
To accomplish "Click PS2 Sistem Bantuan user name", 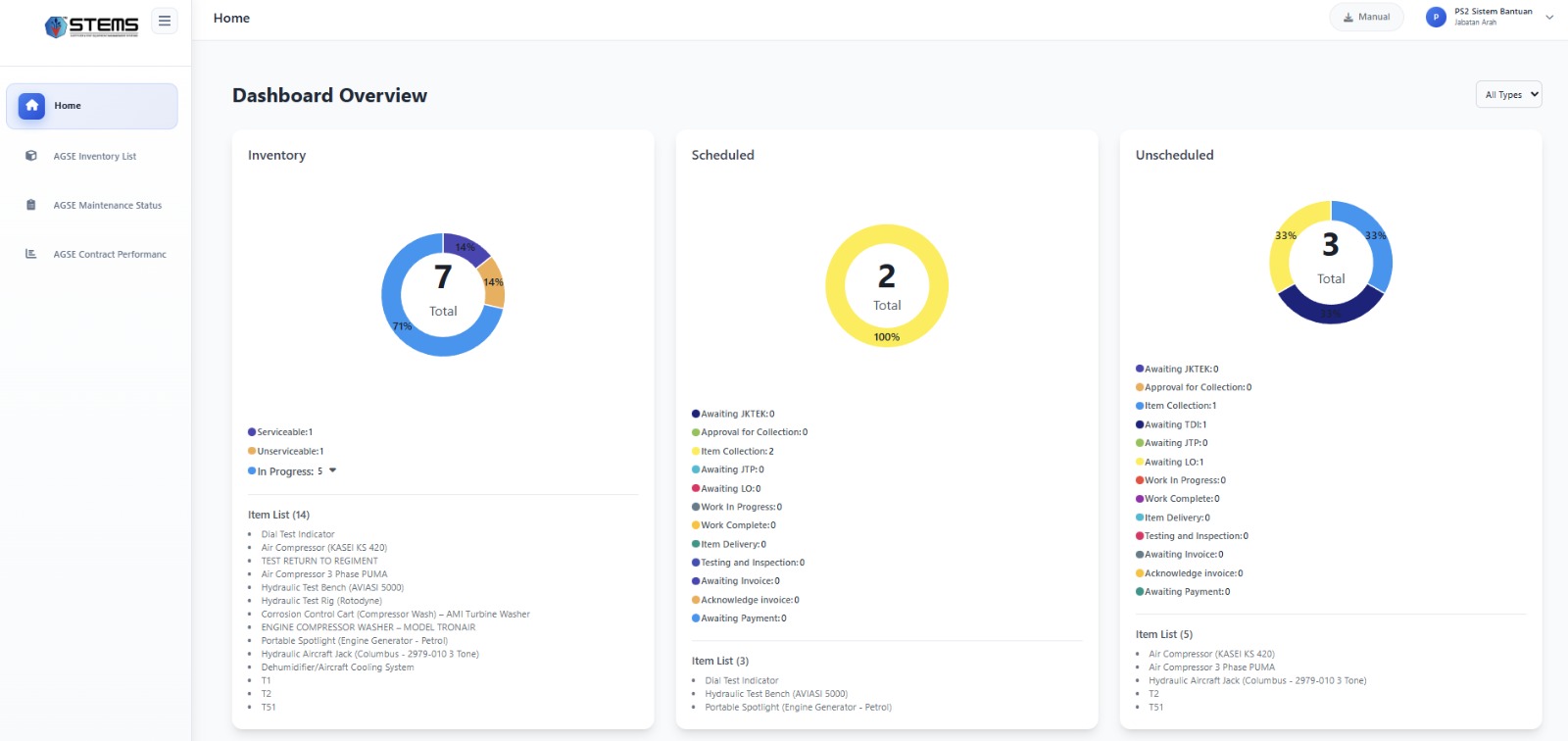I will coord(1493,12).
